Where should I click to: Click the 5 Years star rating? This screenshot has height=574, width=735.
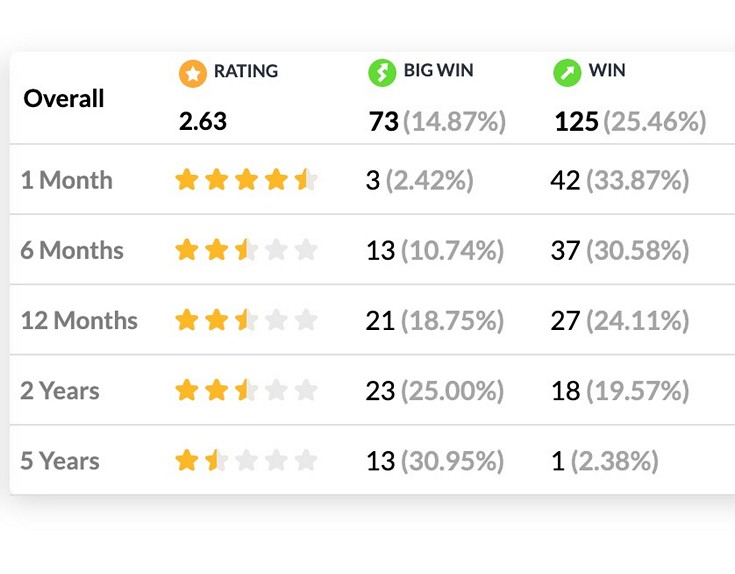pyautogui.click(x=246, y=461)
